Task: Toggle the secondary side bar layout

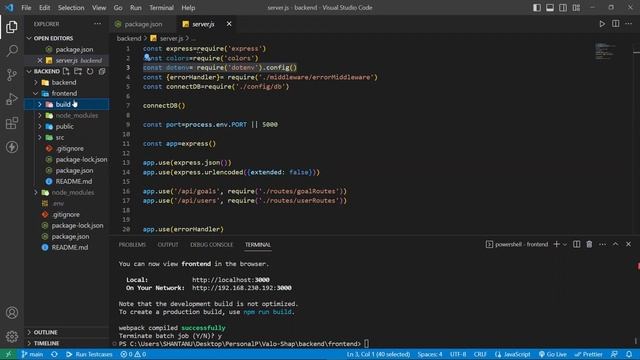Action: coord(563,8)
